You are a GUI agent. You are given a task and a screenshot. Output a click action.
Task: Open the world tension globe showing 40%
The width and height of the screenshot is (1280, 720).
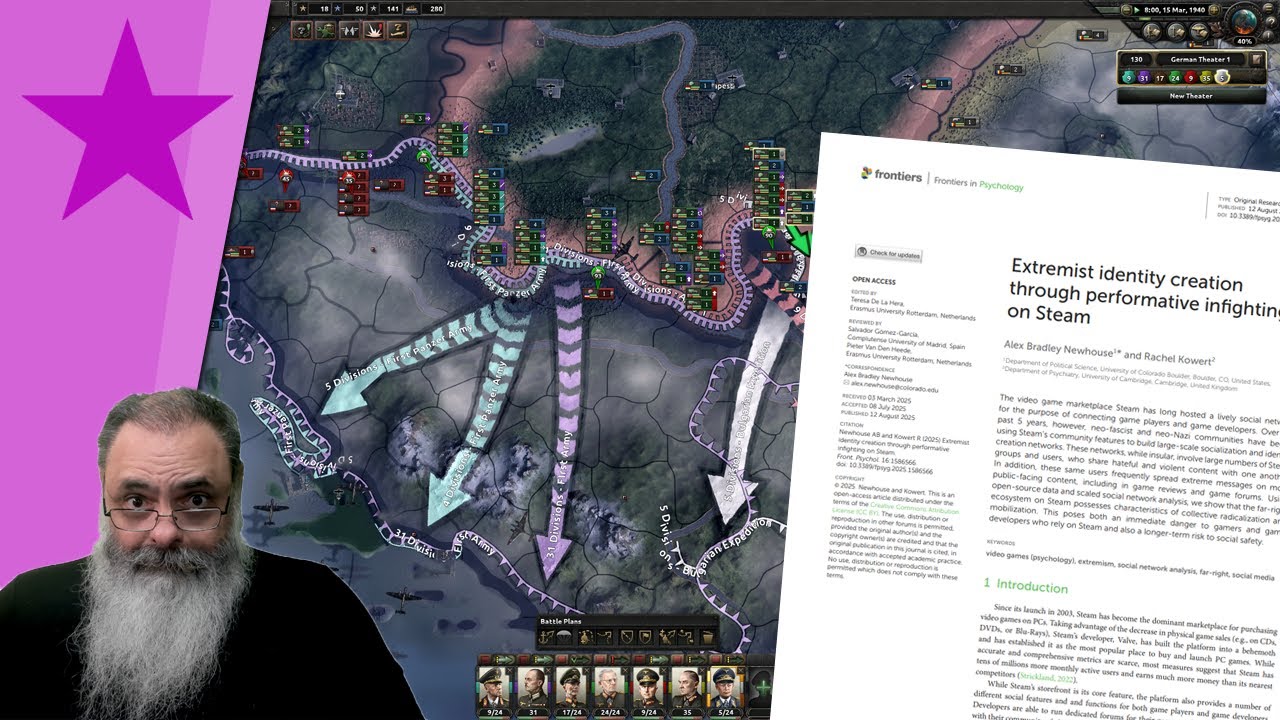pos(1244,24)
